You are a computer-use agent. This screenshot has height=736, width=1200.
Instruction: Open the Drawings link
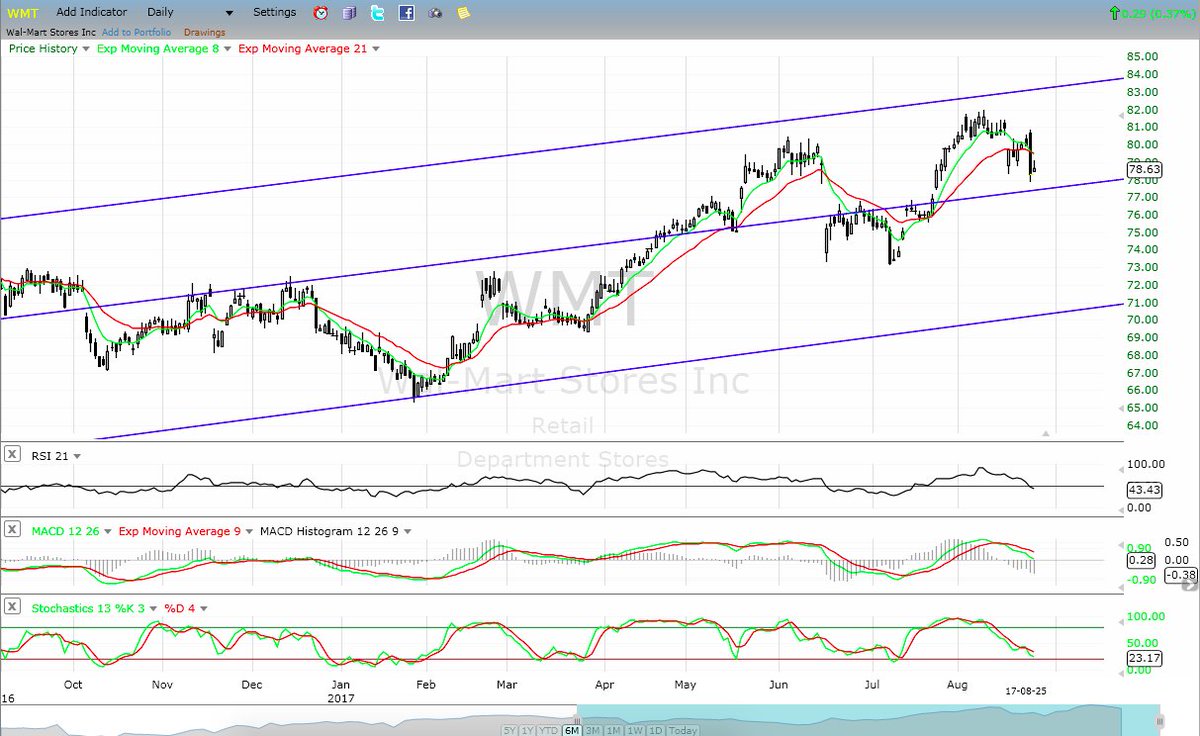pos(206,32)
